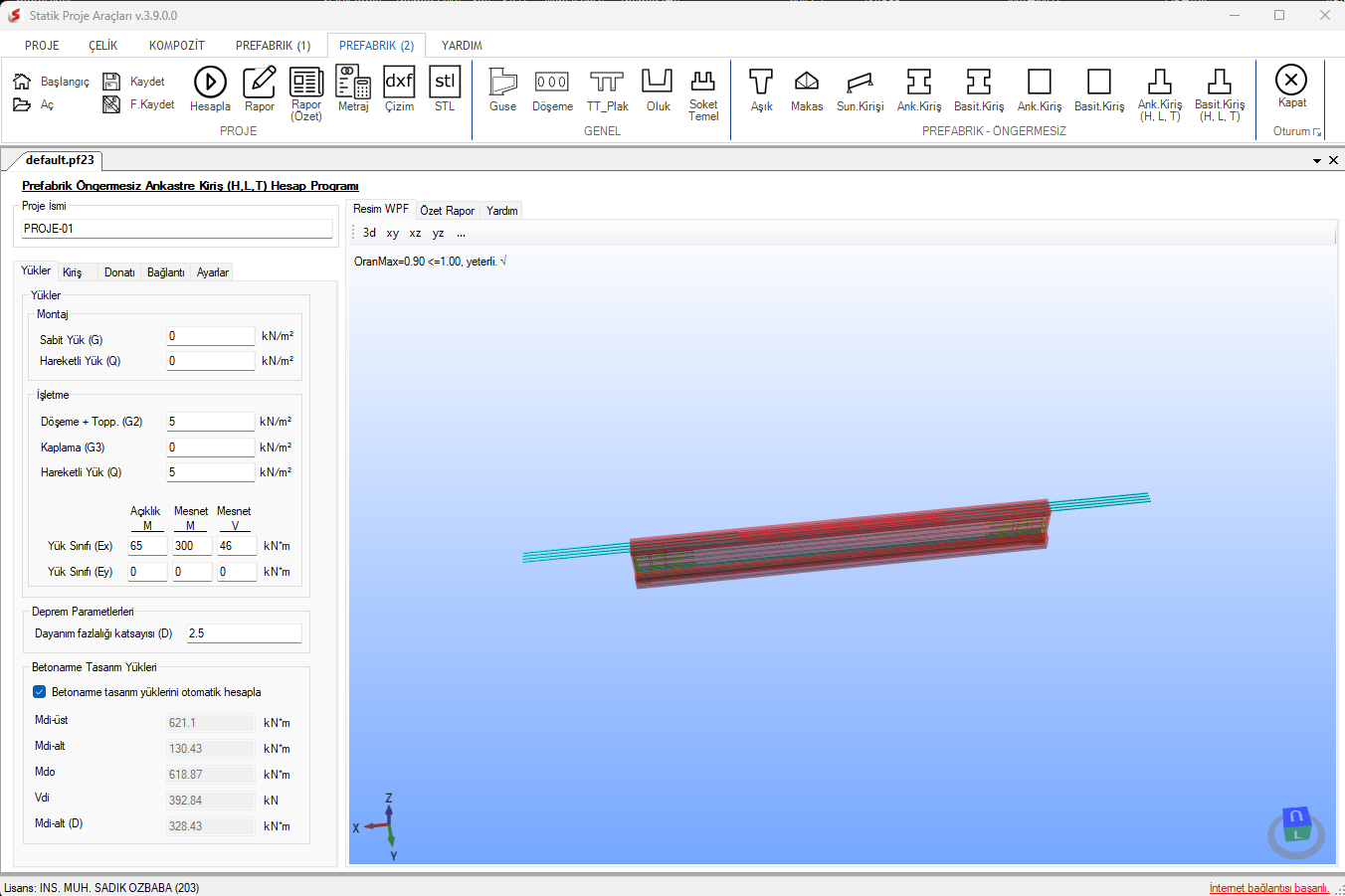Switch to the xy view

(x=393, y=233)
